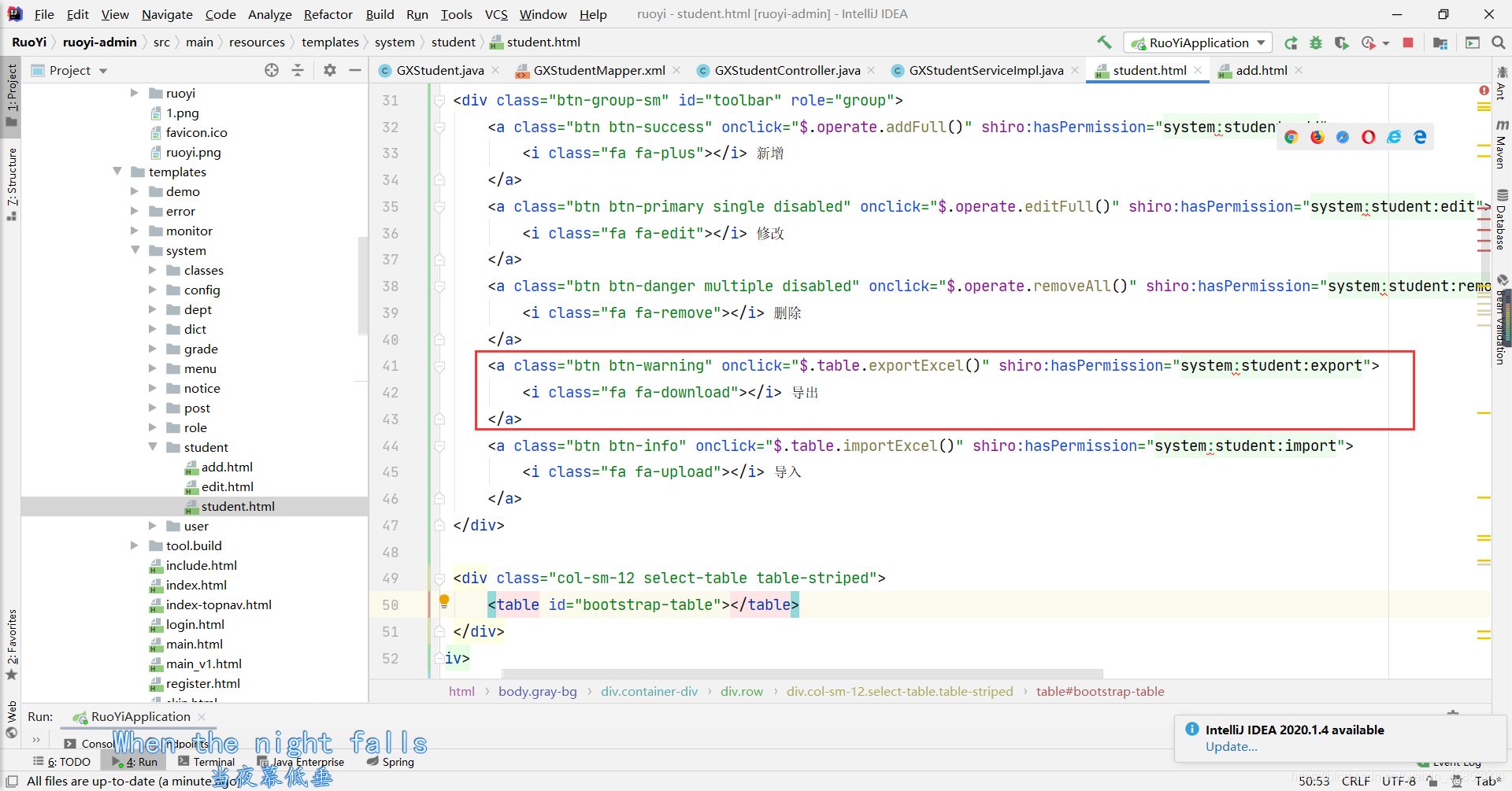Collapse the student folder
The width and height of the screenshot is (1512, 791).
coord(153,447)
